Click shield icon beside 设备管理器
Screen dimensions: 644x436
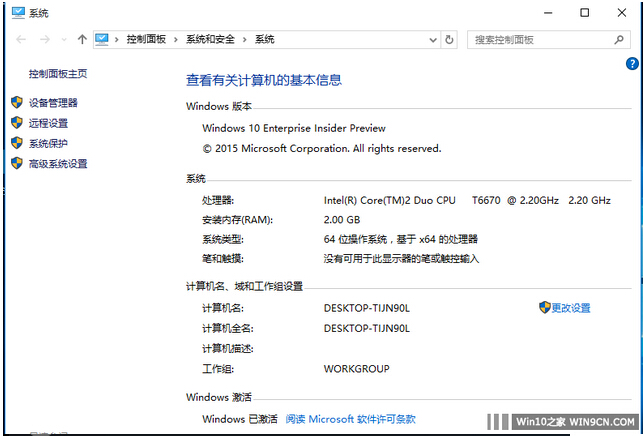(x=17, y=102)
